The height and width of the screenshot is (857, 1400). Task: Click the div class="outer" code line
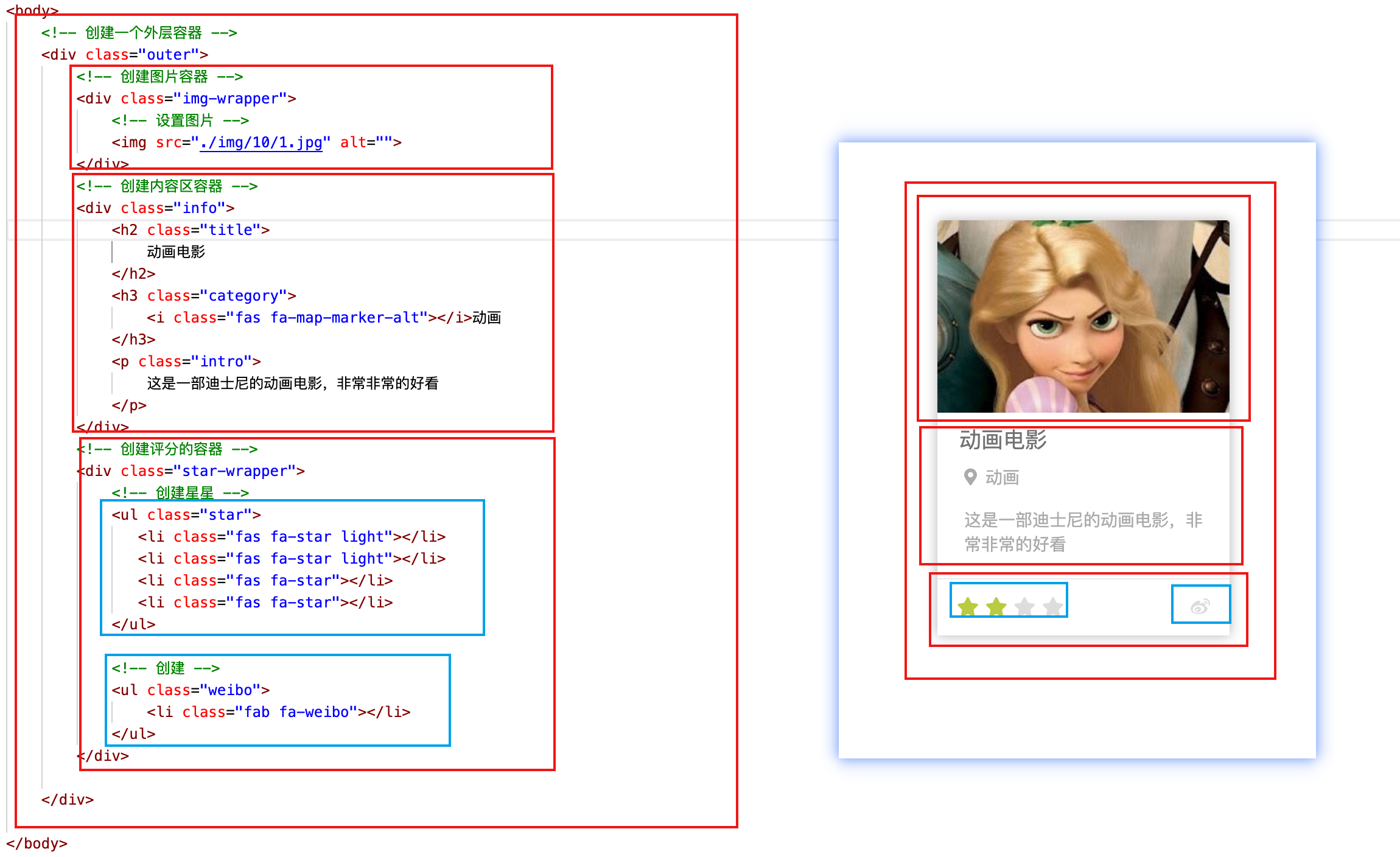click(x=125, y=55)
